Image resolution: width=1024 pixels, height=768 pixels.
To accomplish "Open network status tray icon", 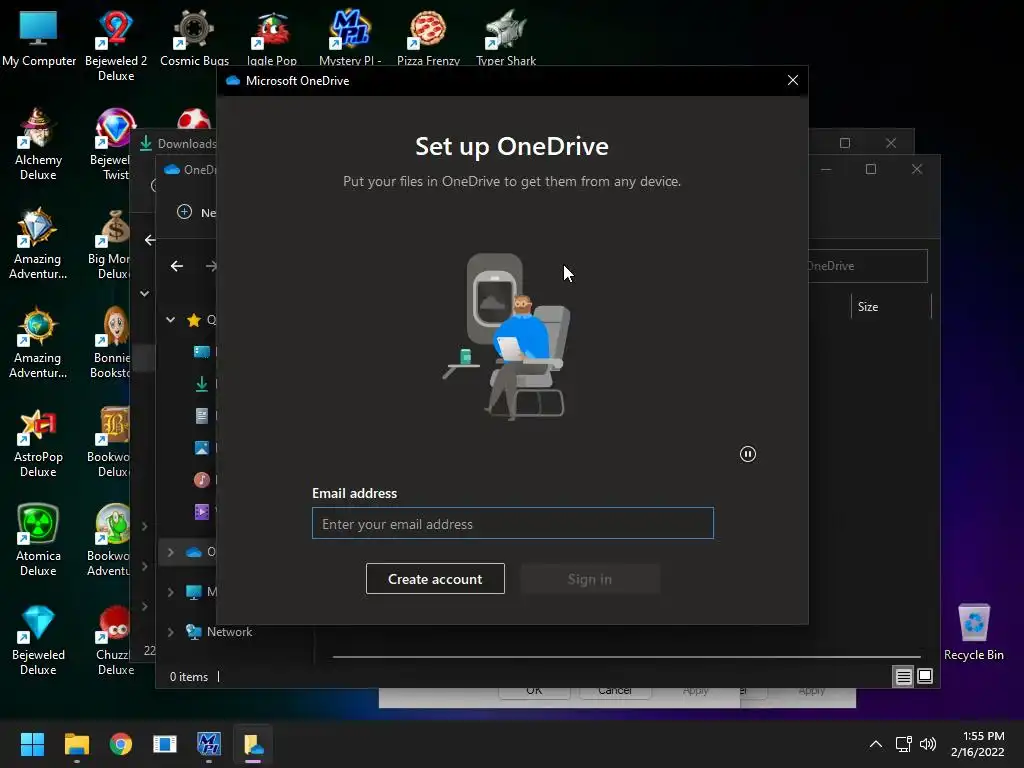I will pyautogui.click(x=904, y=744).
